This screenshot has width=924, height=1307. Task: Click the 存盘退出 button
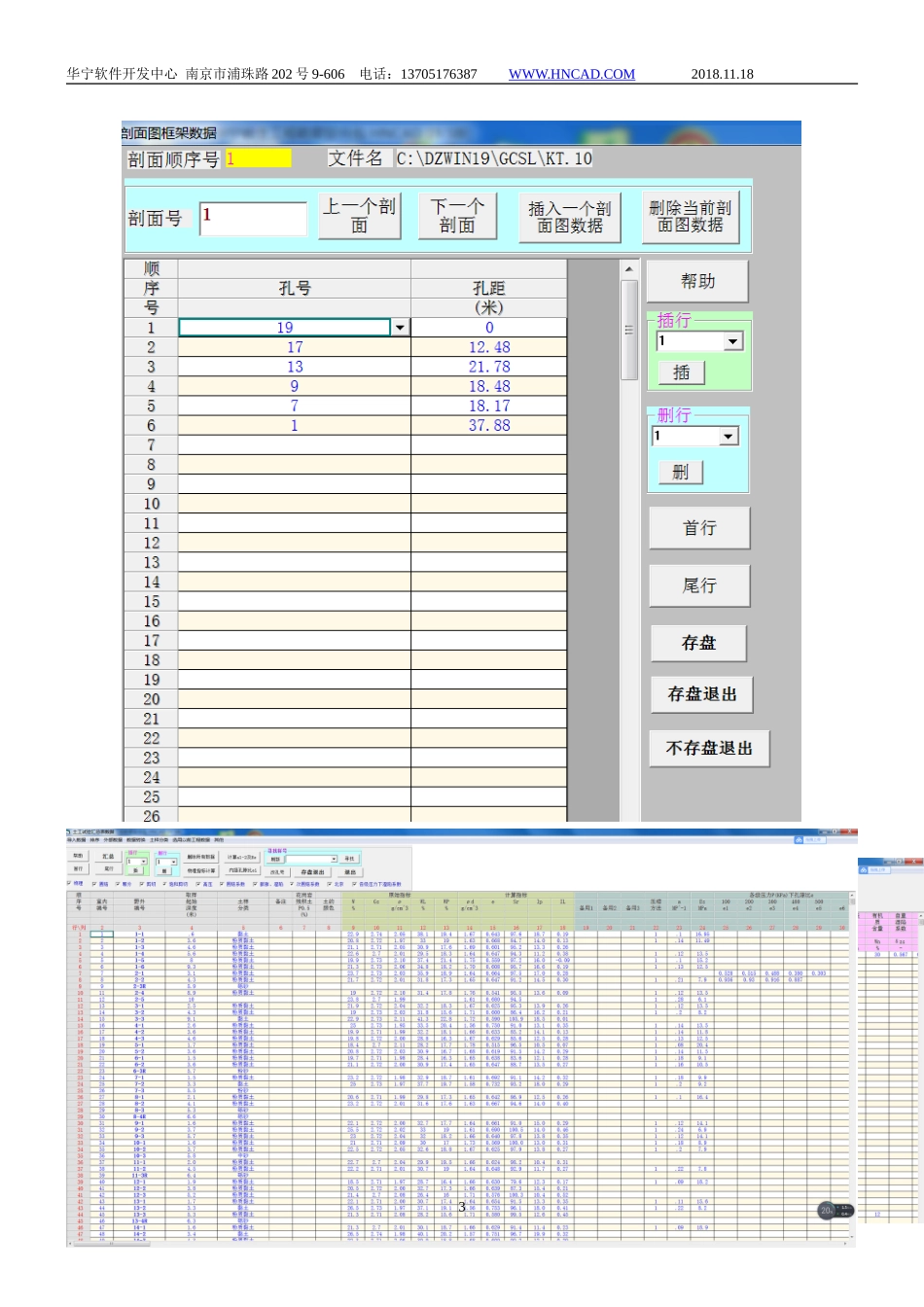click(701, 694)
